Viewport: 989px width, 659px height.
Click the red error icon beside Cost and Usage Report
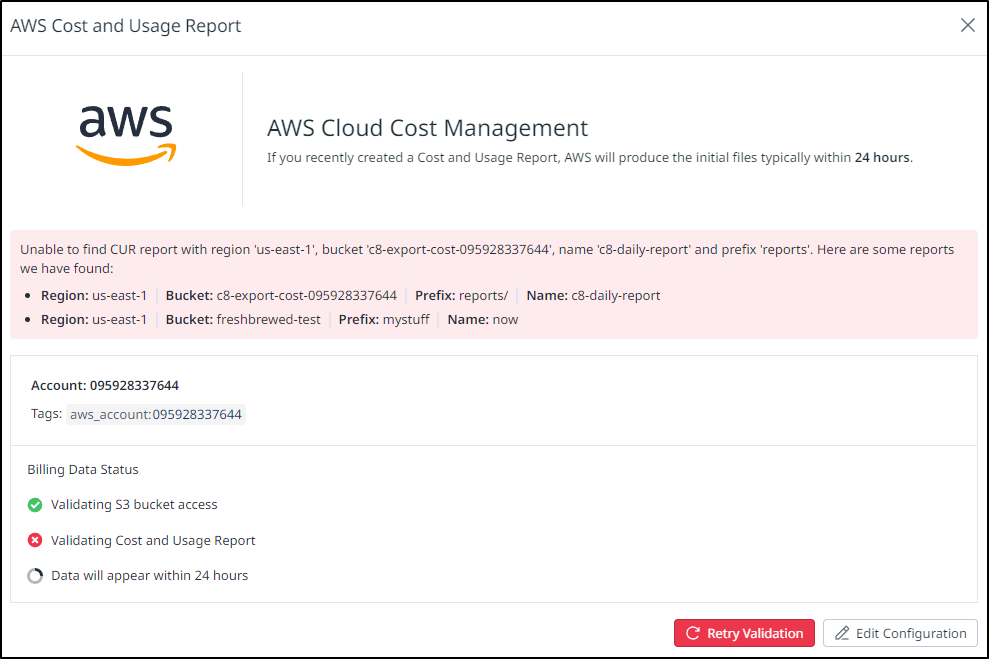[35, 540]
